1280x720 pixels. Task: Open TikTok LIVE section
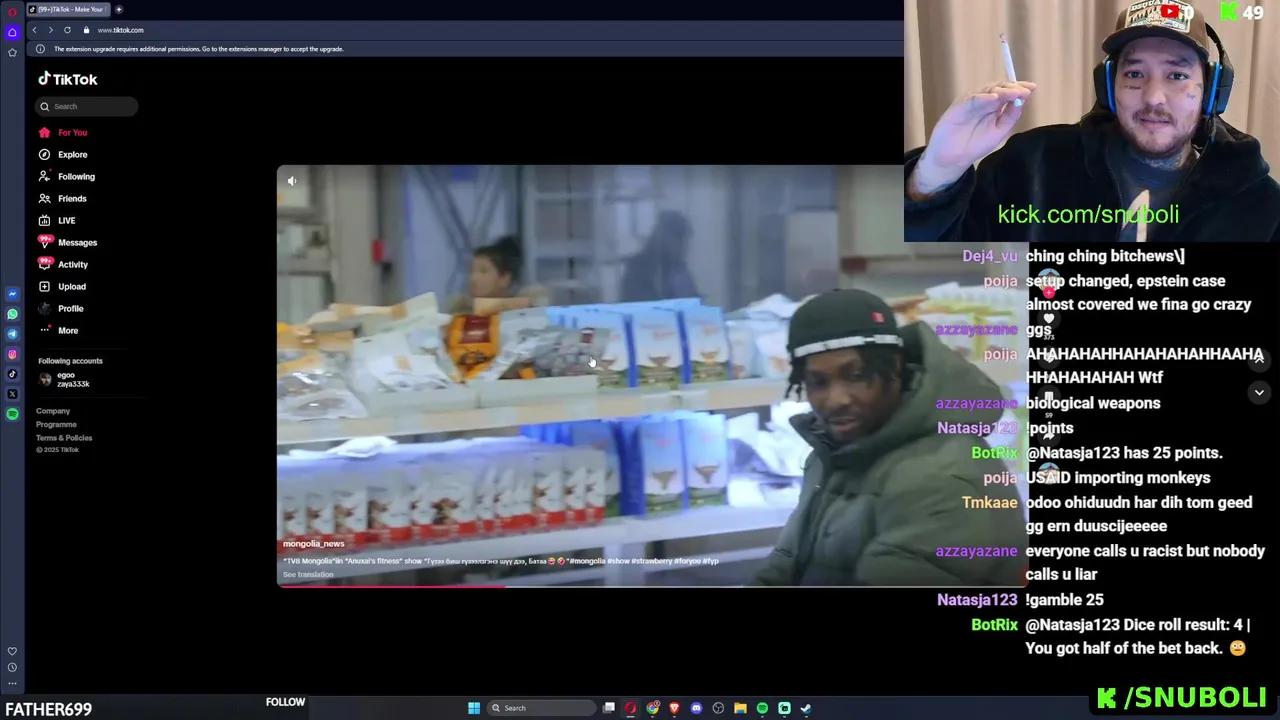pyautogui.click(x=57, y=220)
